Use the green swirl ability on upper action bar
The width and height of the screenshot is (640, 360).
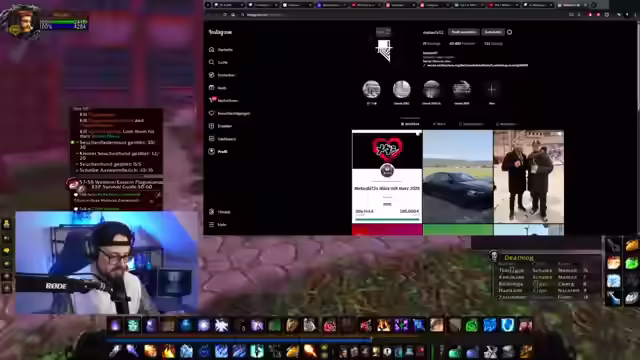(x=471, y=325)
